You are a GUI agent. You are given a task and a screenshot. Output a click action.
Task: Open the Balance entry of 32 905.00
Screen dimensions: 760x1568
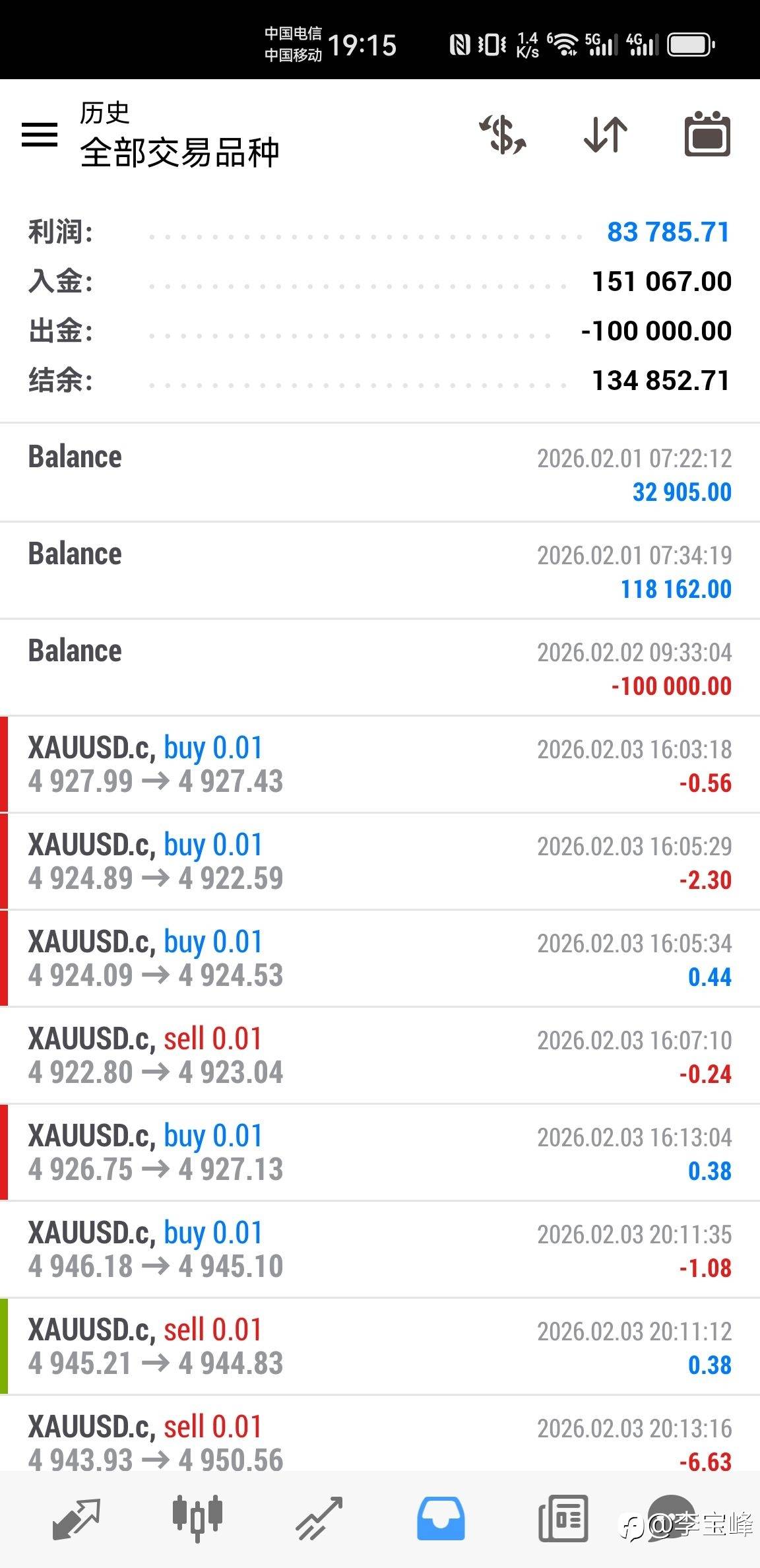coord(380,473)
